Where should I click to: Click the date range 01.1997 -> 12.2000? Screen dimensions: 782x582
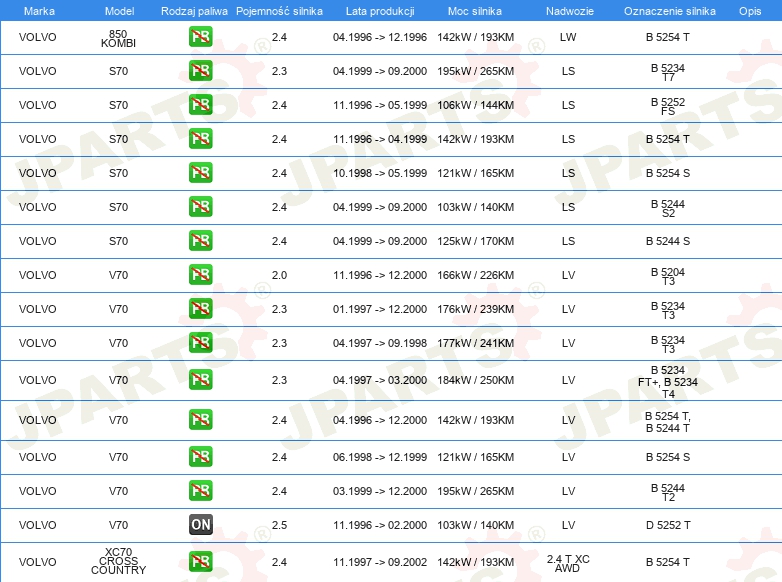(380, 309)
